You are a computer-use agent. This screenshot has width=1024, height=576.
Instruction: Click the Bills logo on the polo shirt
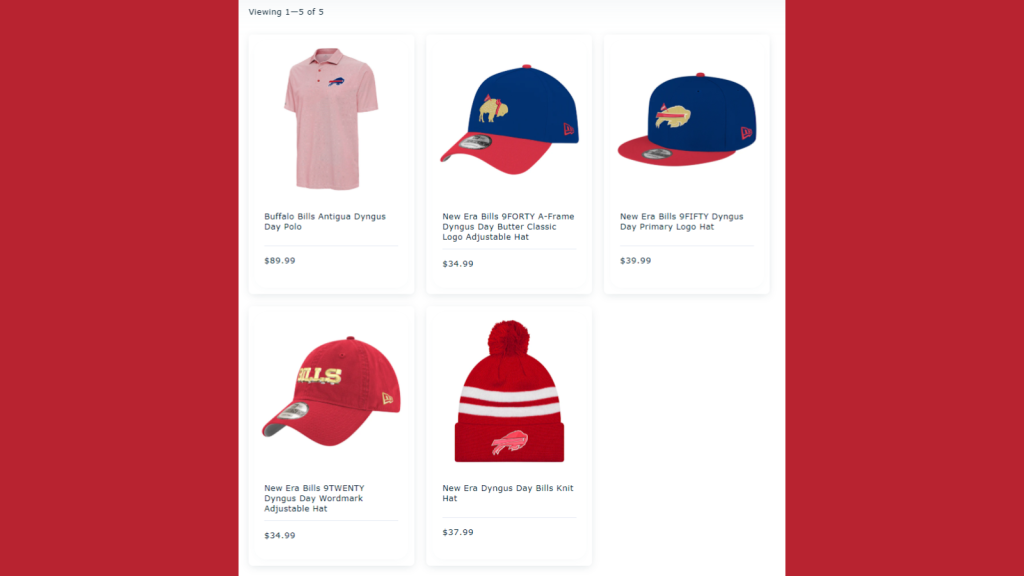click(x=336, y=82)
